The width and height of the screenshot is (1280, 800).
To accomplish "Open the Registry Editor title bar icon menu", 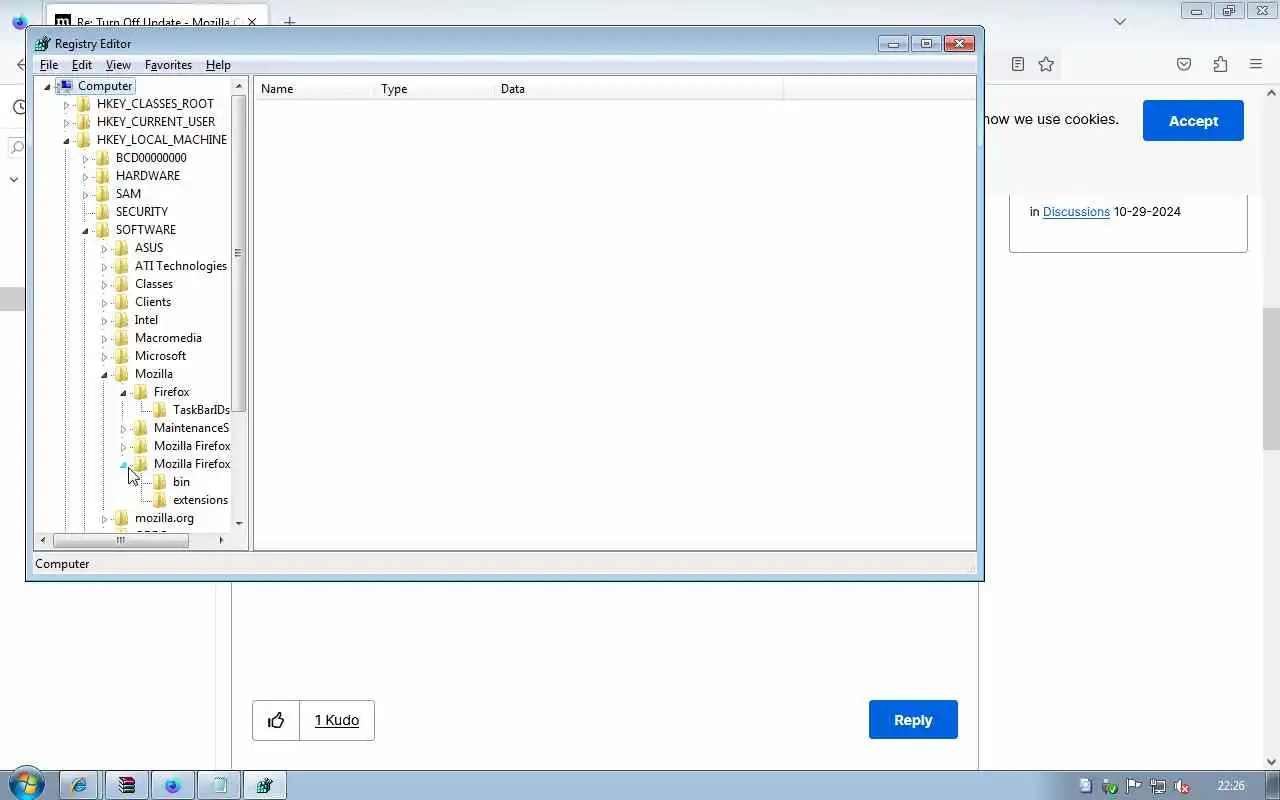I will [42, 44].
